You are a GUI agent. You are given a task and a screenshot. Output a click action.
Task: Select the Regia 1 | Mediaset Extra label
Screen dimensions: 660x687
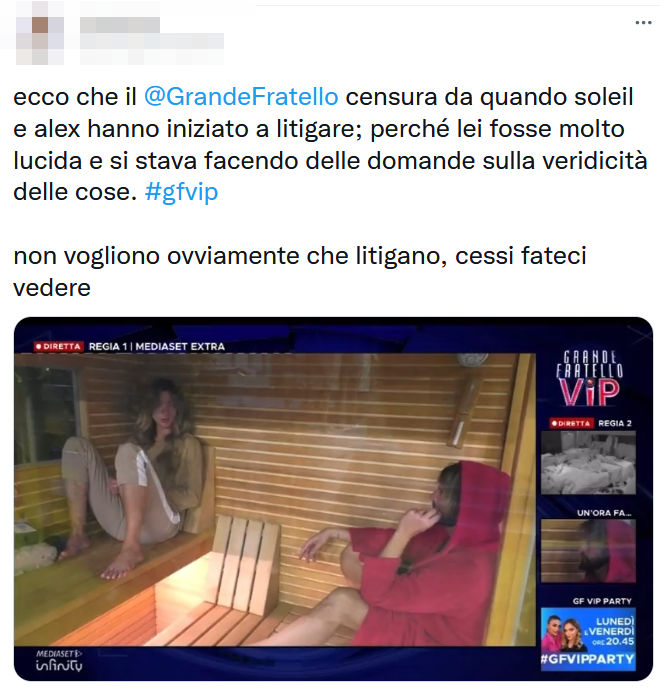coord(156,347)
